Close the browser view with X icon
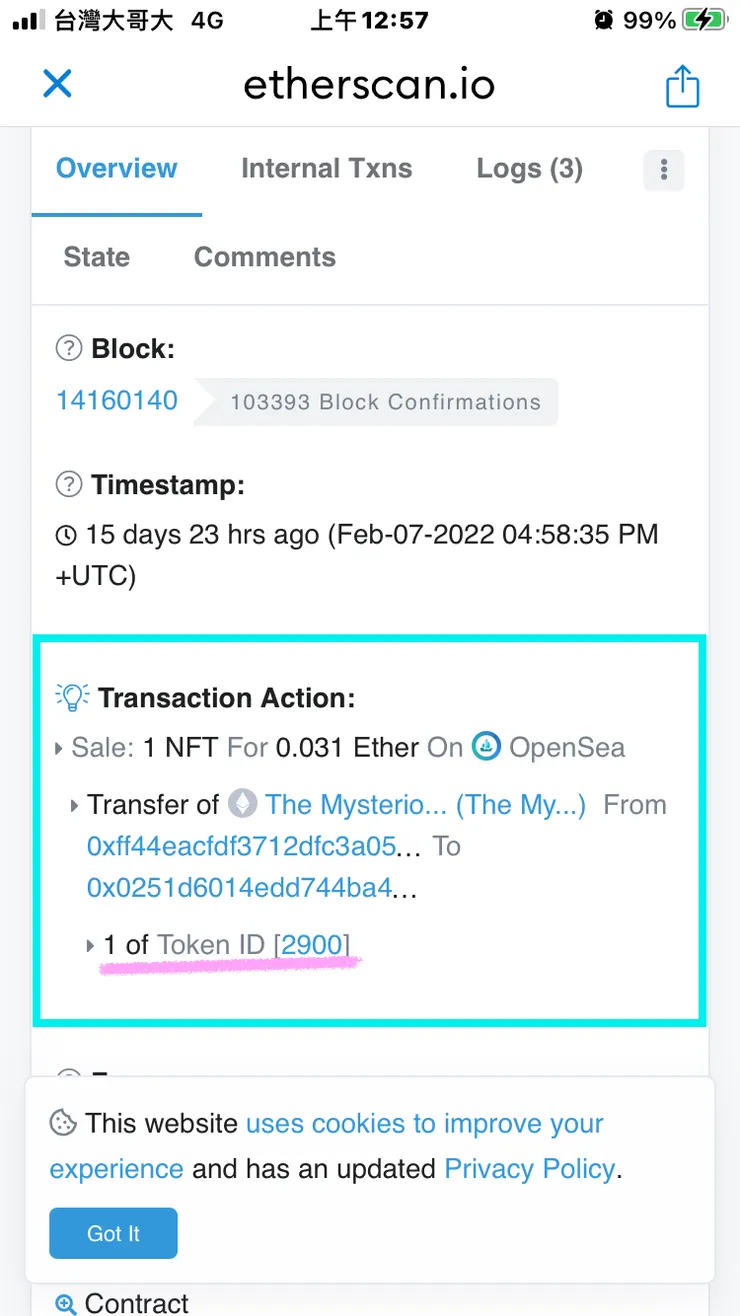The image size is (740, 1316). pos(57,84)
